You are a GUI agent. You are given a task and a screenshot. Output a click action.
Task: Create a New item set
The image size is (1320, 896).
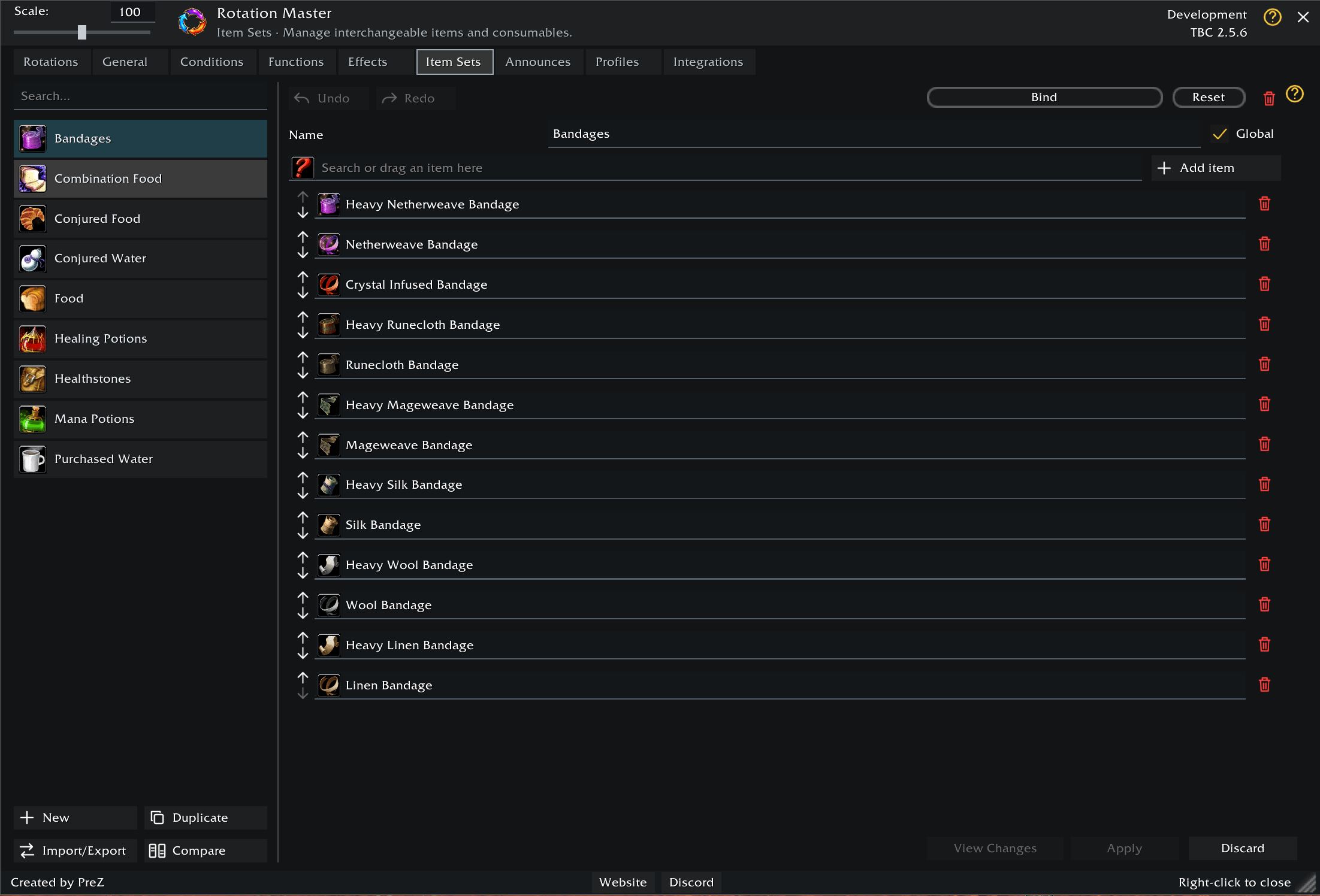point(75,818)
